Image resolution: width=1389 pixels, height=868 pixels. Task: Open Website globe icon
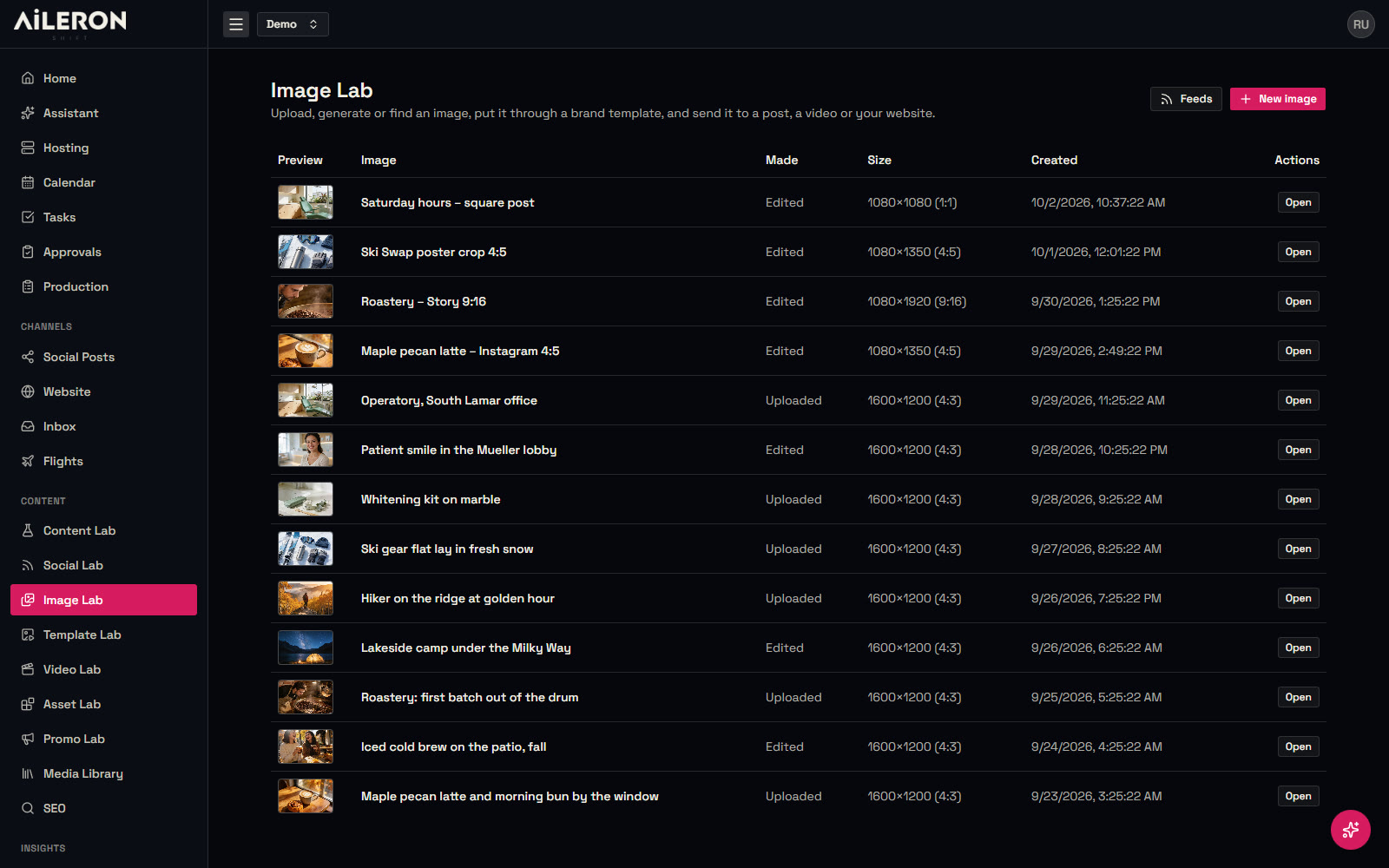[28, 391]
